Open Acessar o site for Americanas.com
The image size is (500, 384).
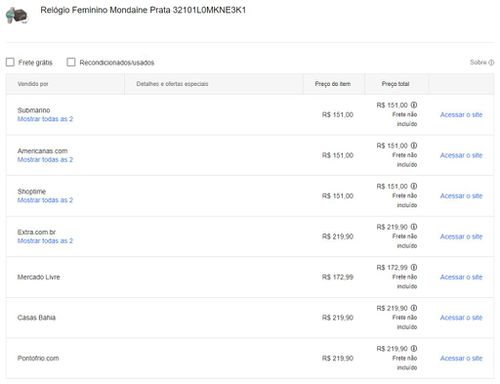pos(461,155)
